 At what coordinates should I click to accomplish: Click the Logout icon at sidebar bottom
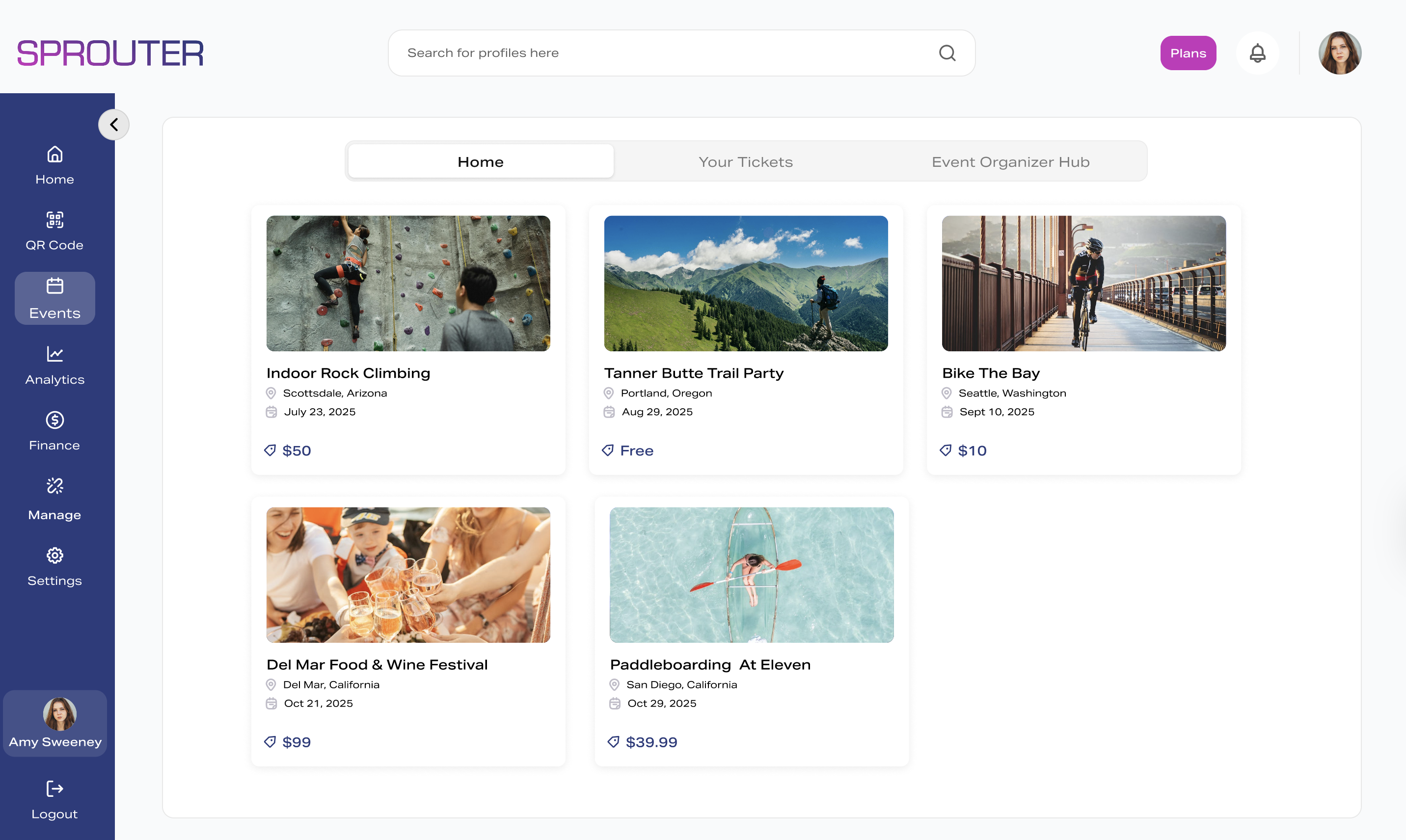(54, 789)
